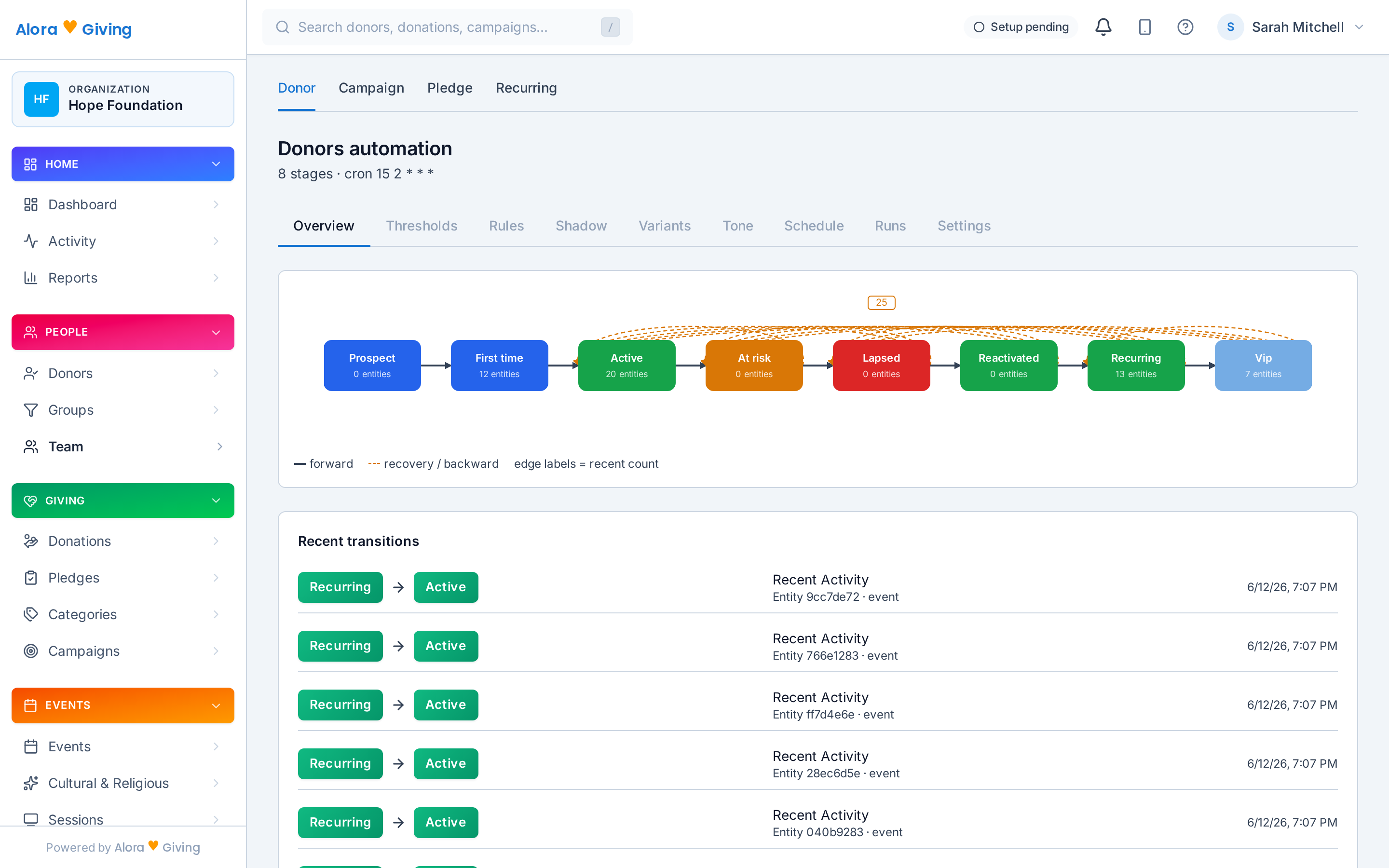Focus the search donors input field
The height and width of the screenshot is (868, 1389).
point(447,27)
